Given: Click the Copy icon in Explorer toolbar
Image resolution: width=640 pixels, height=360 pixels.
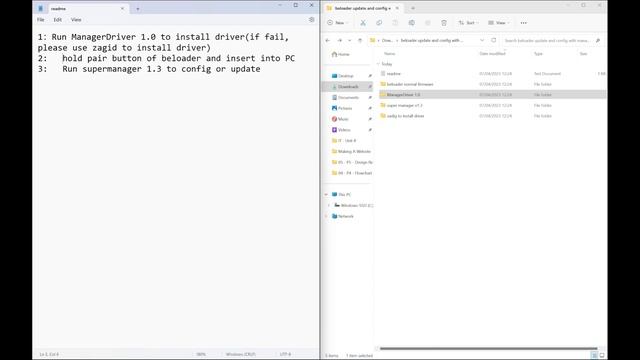Looking at the screenshot, I should click(x=379, y=23).
